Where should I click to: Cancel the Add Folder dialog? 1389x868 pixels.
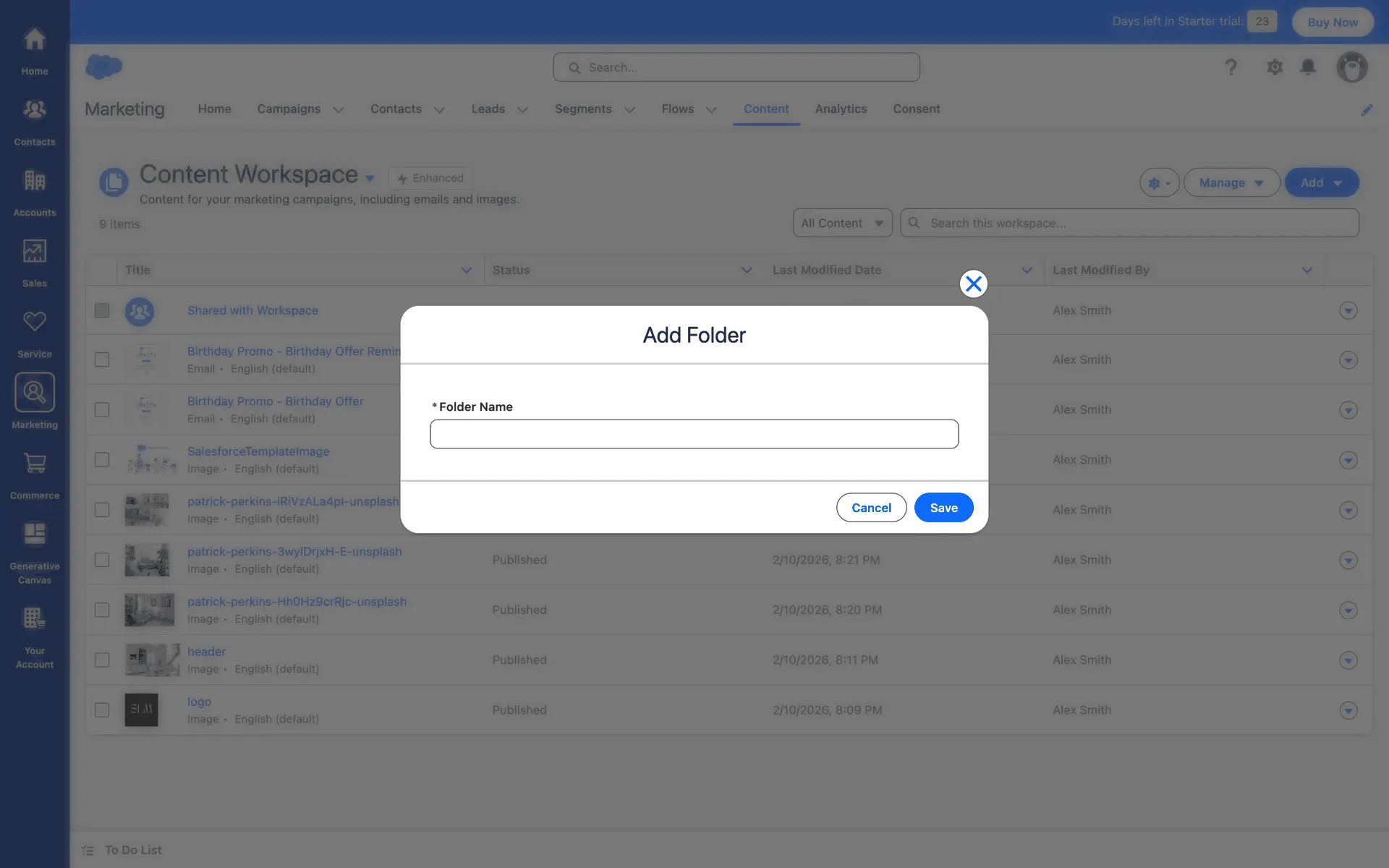(x=870, y=508)
